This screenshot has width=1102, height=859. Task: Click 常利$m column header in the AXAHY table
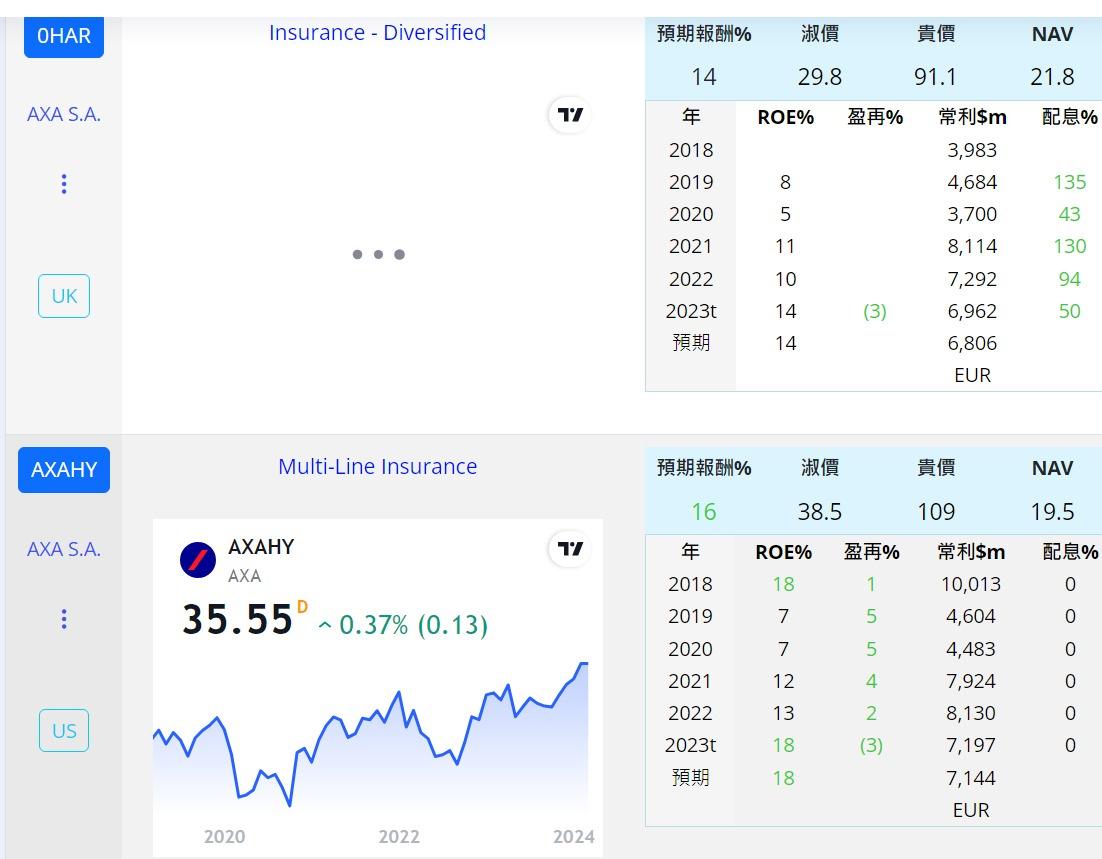click(971, 552)
